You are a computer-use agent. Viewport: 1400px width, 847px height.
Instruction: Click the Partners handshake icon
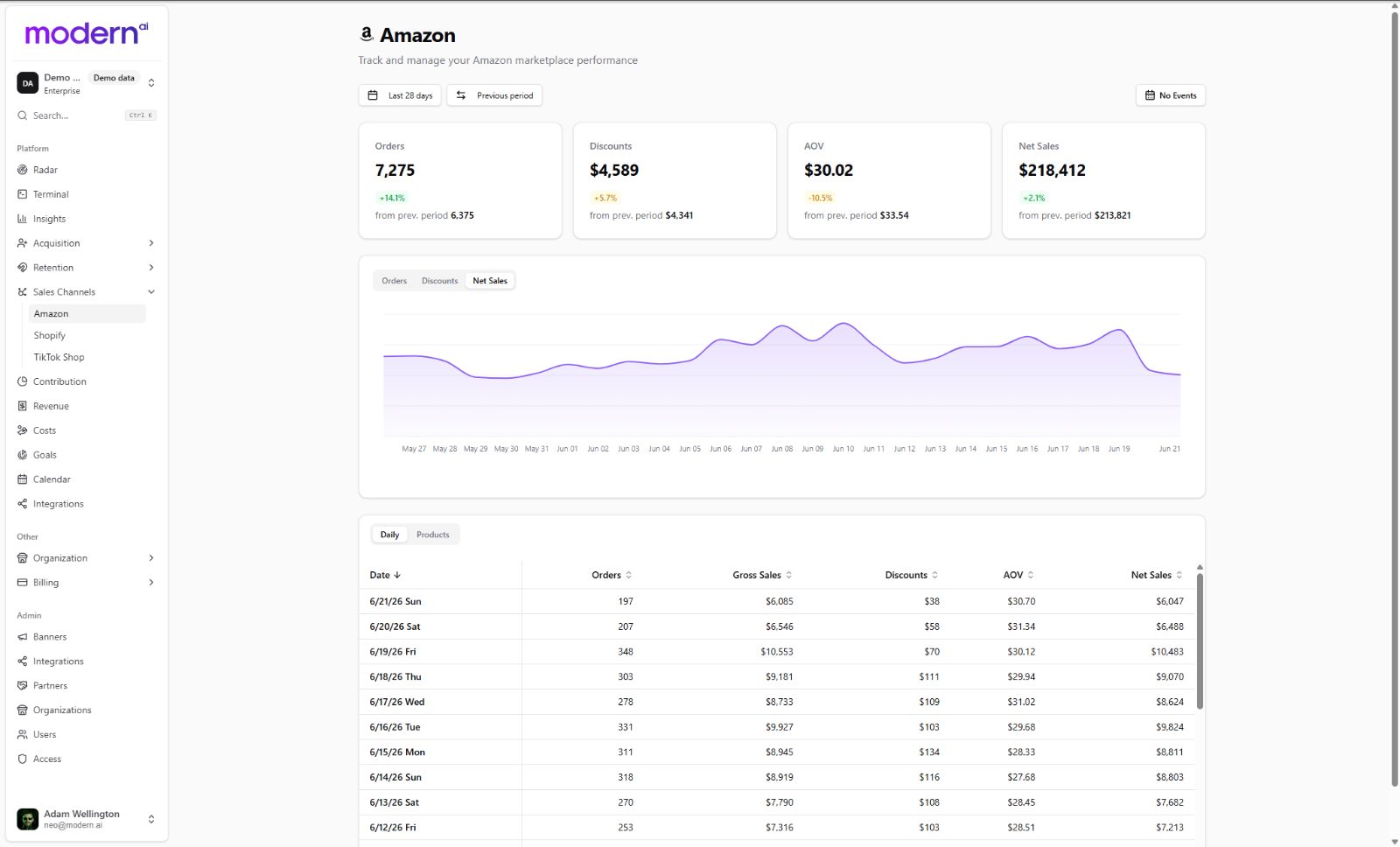tap(23, 686)
